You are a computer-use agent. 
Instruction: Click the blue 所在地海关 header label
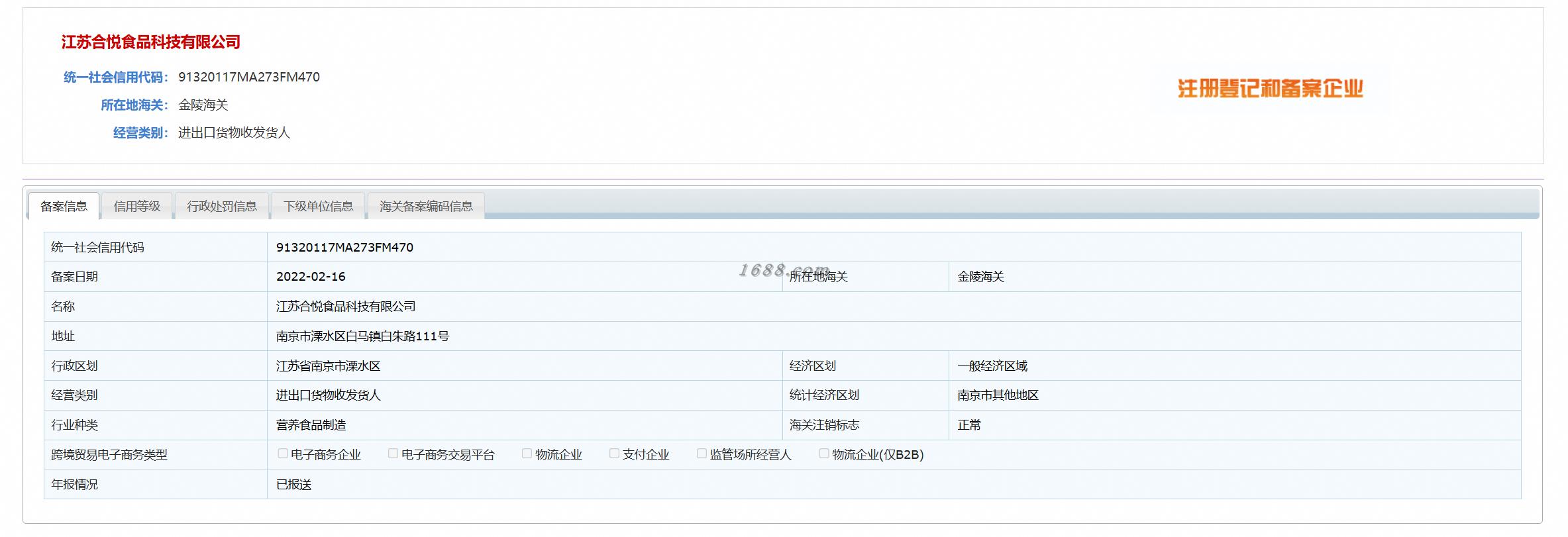point(134,105)
